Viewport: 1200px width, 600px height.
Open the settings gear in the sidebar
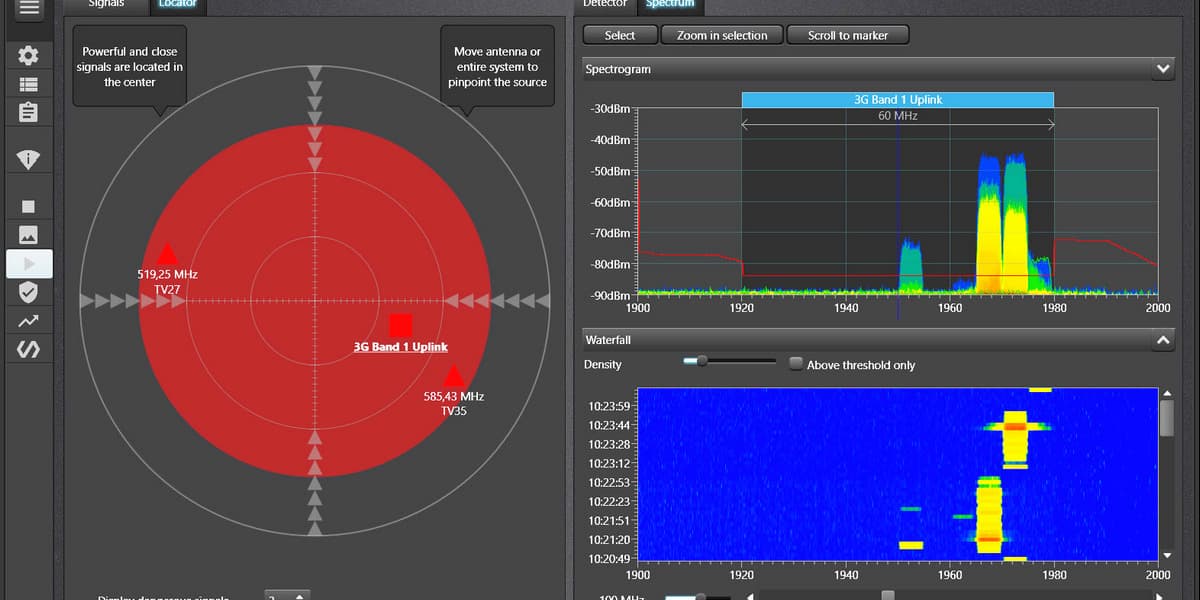[x=28, y=55]
